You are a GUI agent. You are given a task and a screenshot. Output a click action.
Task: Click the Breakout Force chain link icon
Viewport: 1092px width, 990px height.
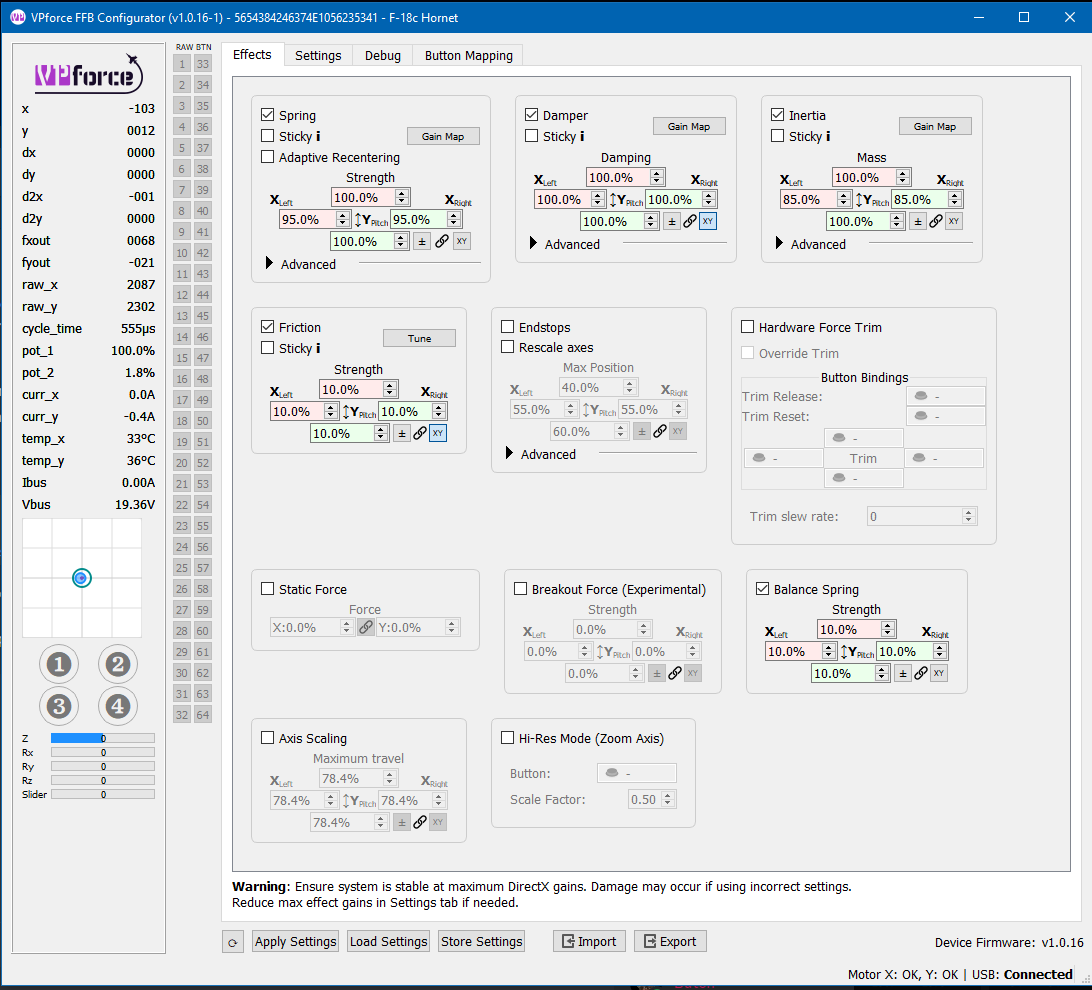tap(675, 673)
